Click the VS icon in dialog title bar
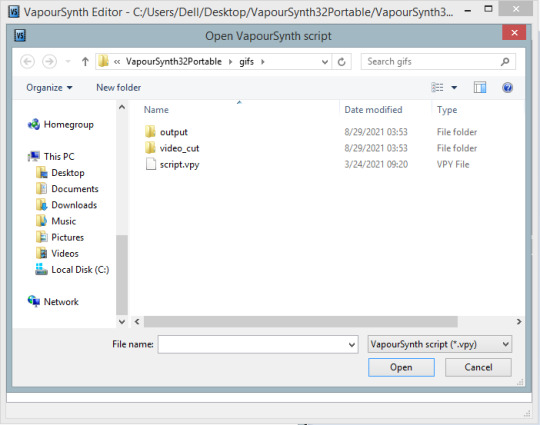This screenshot has width=540, height=425. click(20, 35)
